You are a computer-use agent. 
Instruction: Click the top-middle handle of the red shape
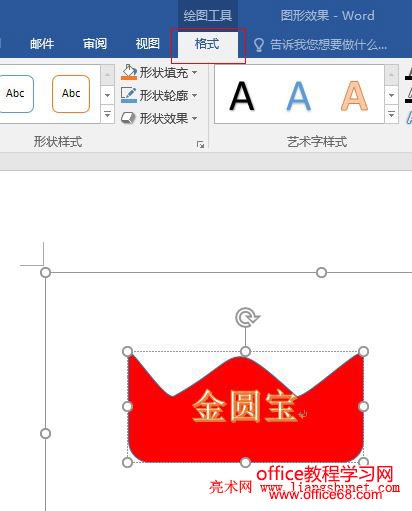tap(245, 351)
